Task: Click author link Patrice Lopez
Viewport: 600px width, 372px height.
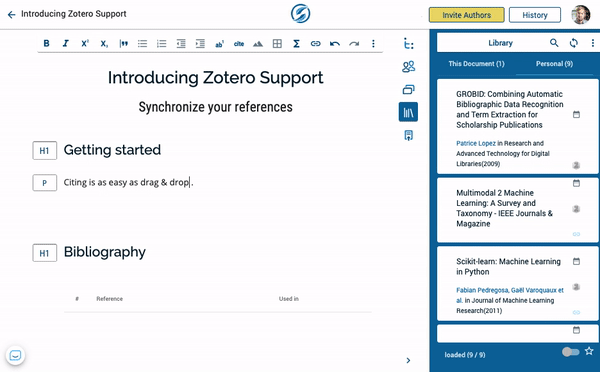Action: [x=476, y=143]
